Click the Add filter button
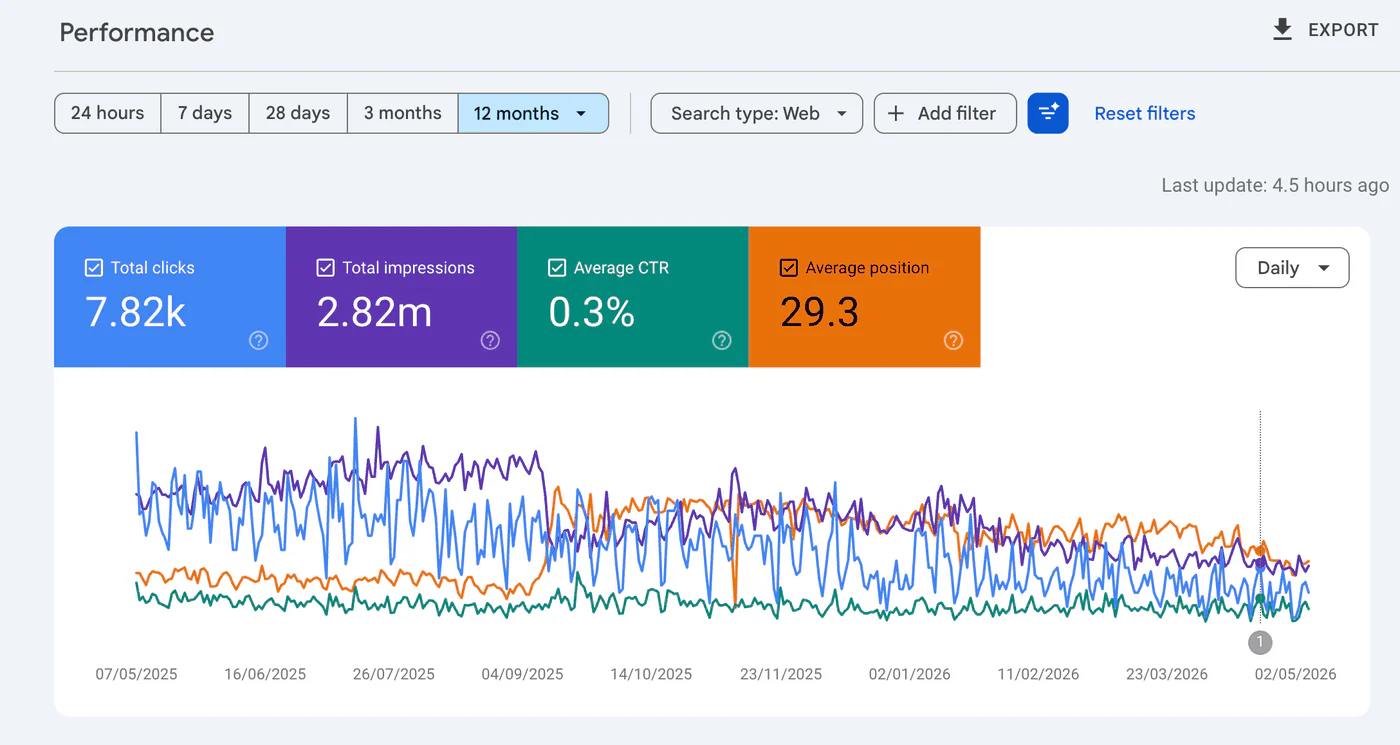1400x745 pixels. point(945,113)
